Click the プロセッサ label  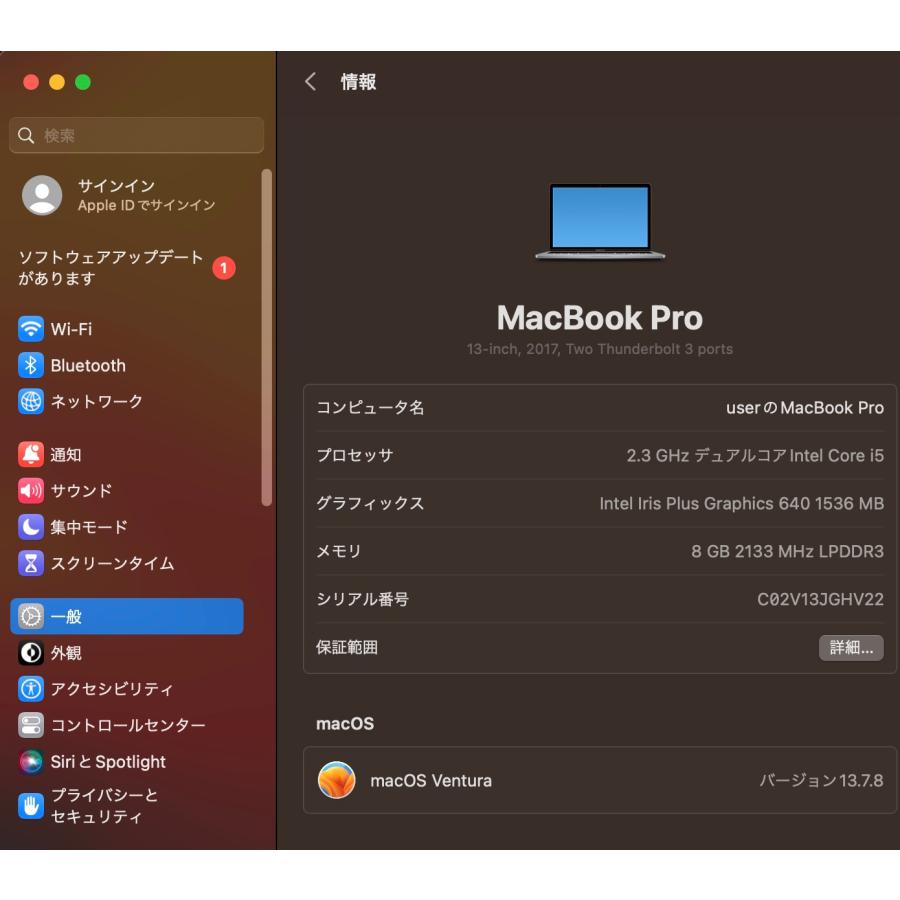click(x=355, y=455)
